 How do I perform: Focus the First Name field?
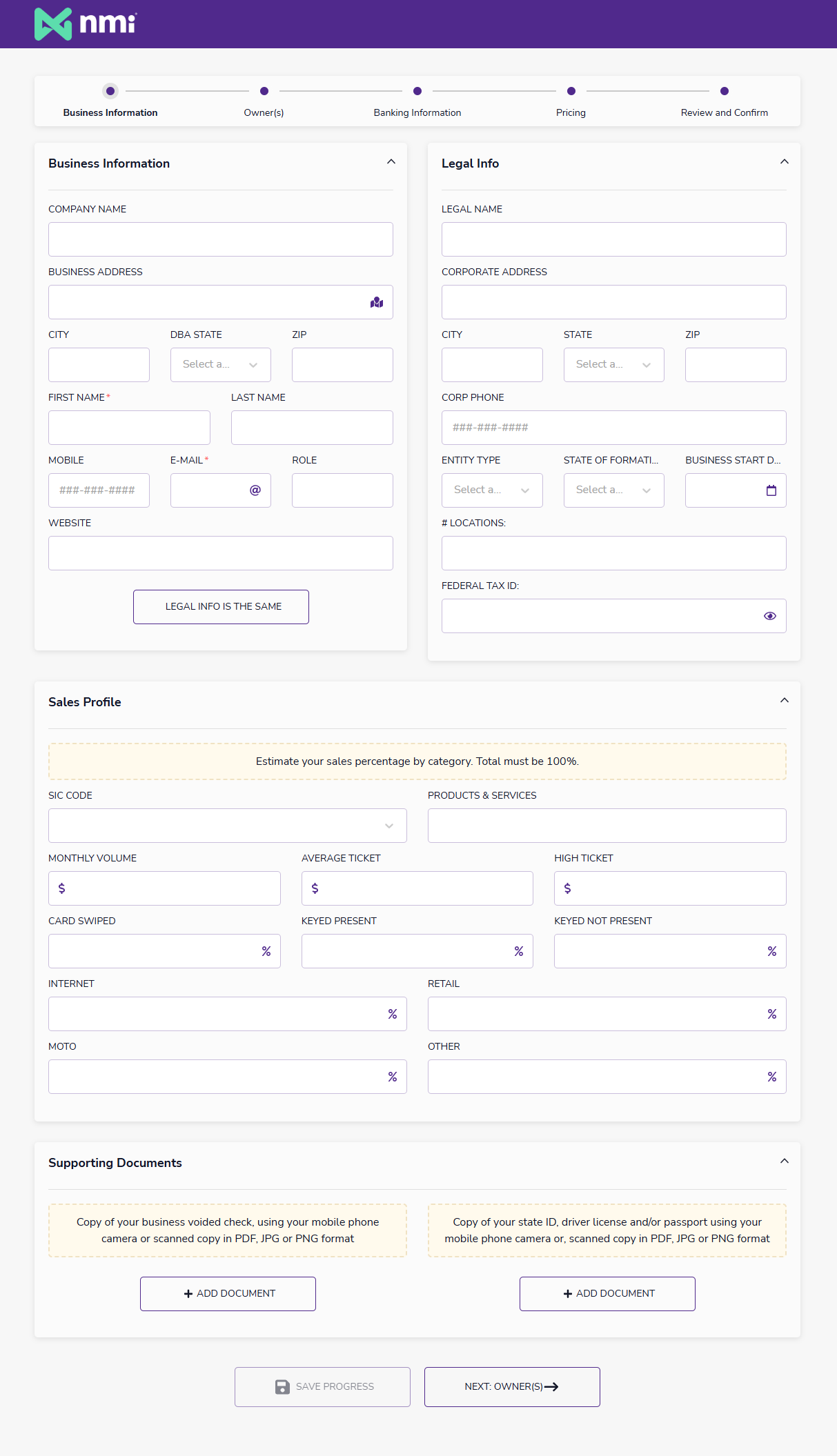pyautogui.click(x=129, y=428)
